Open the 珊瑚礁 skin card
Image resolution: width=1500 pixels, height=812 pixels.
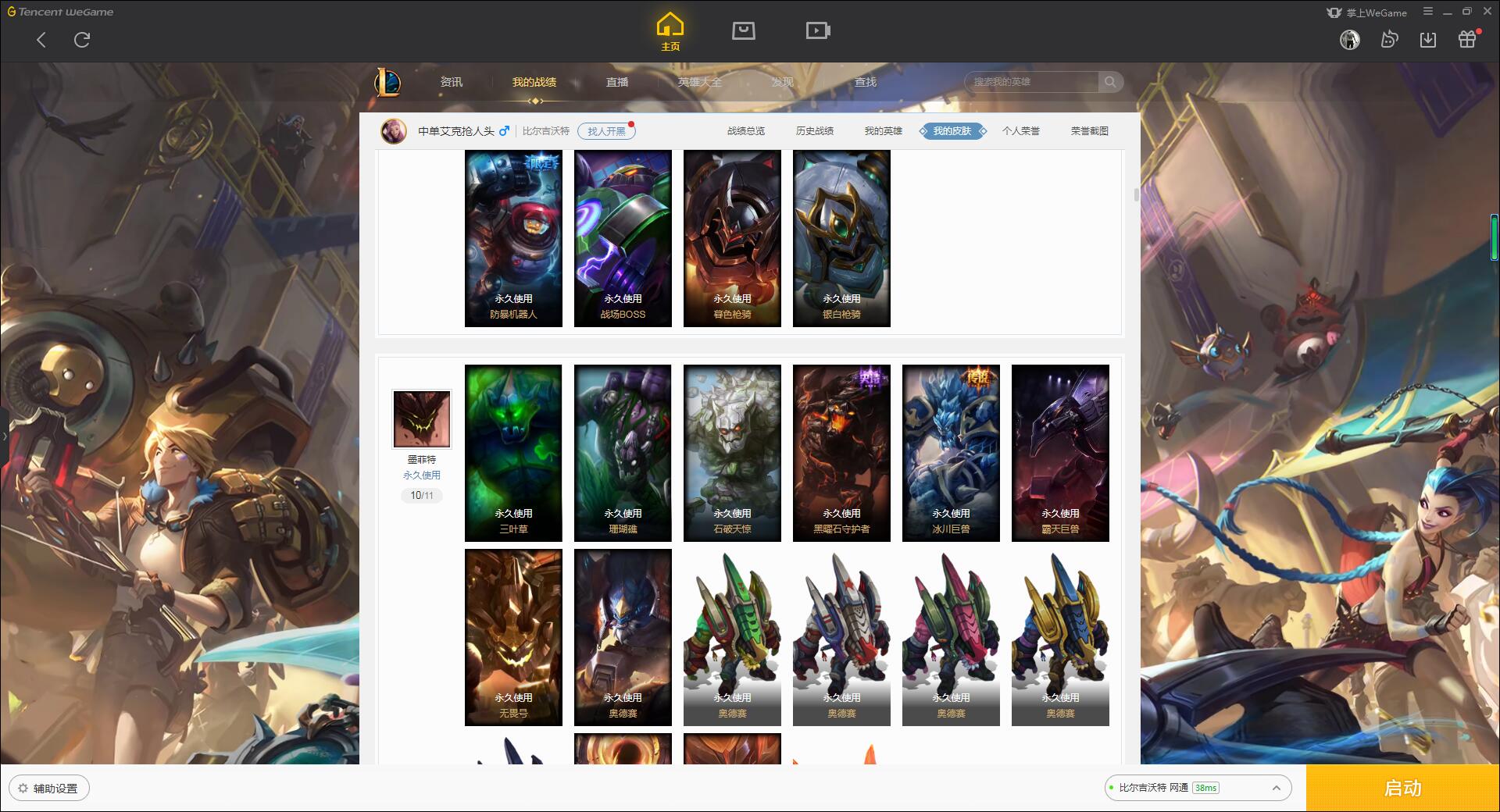click(x=623, y=453)
